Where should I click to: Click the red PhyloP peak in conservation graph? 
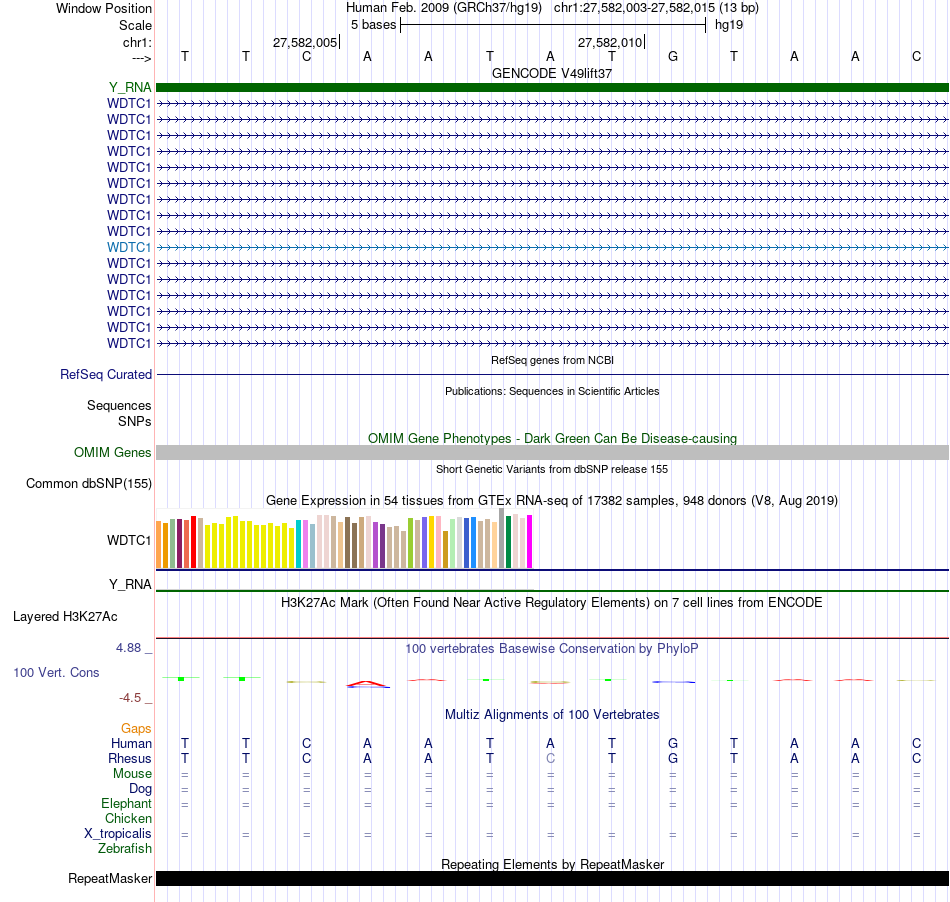[367, 684]
